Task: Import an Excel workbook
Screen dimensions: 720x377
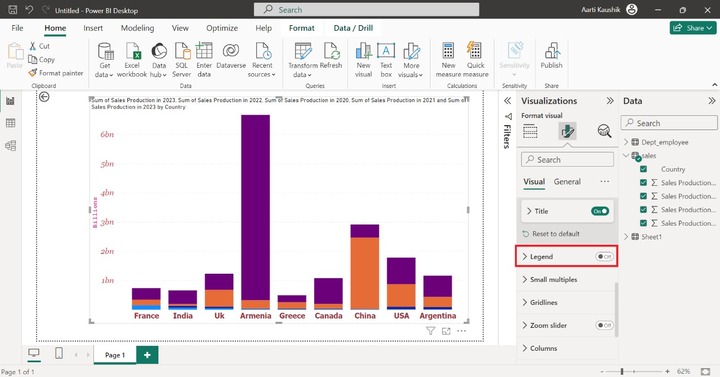Action: [132, 60]
